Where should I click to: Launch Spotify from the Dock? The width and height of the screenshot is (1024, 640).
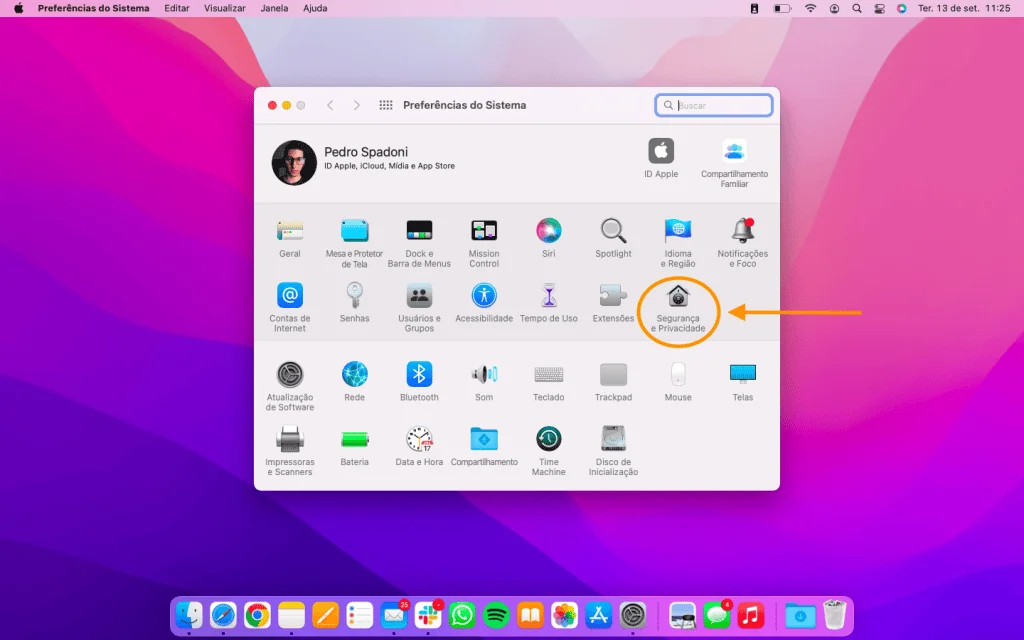click(x=497, y=617)
